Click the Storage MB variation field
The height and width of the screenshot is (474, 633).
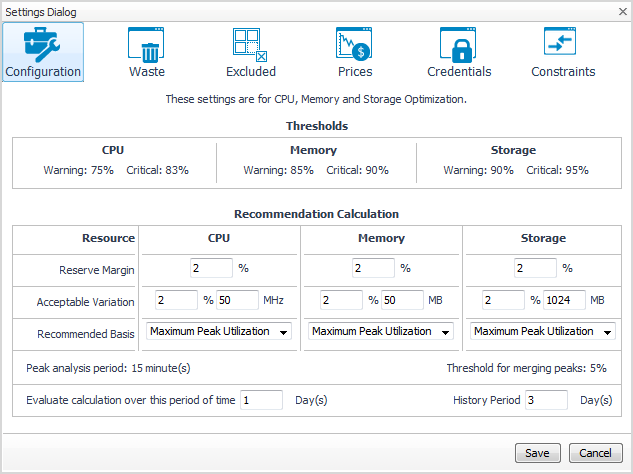[563, 300]
